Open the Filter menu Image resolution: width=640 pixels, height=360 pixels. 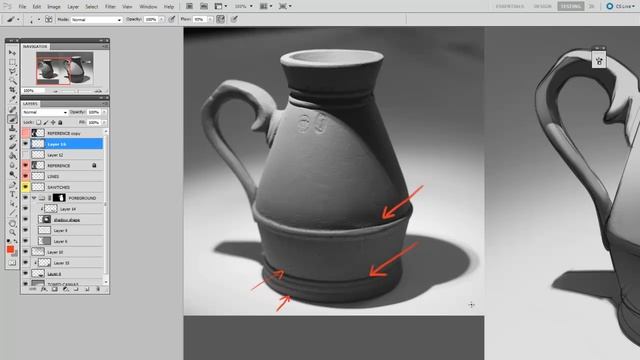click(x=110, y=7)
